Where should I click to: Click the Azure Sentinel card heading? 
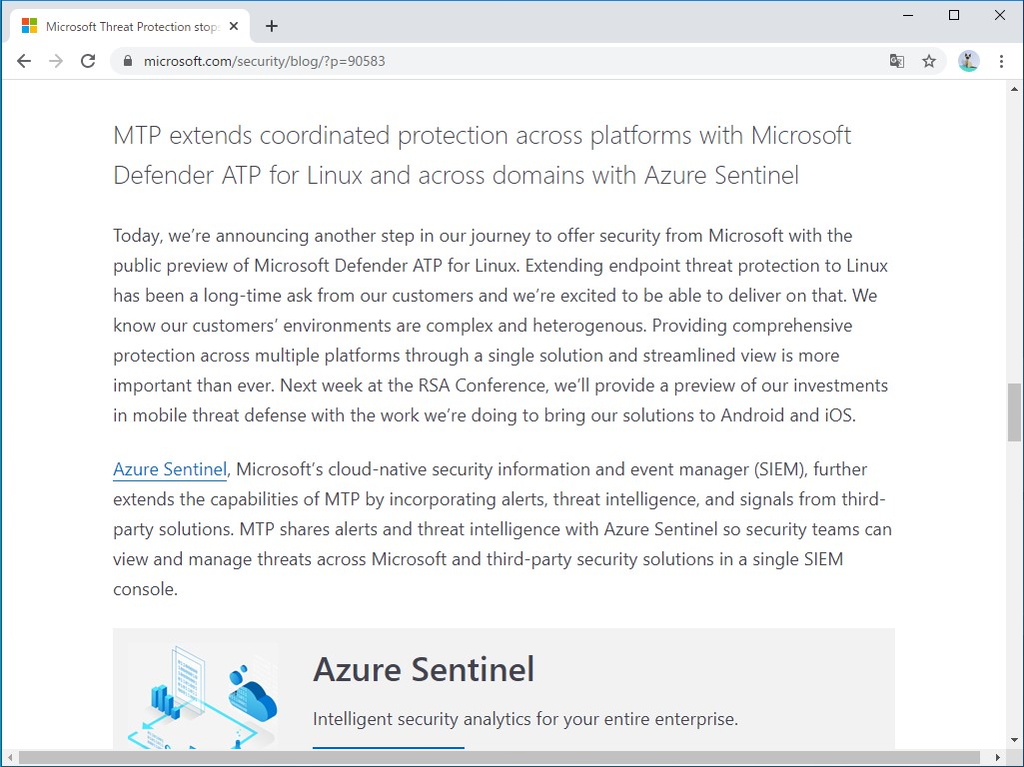[423, 669]
